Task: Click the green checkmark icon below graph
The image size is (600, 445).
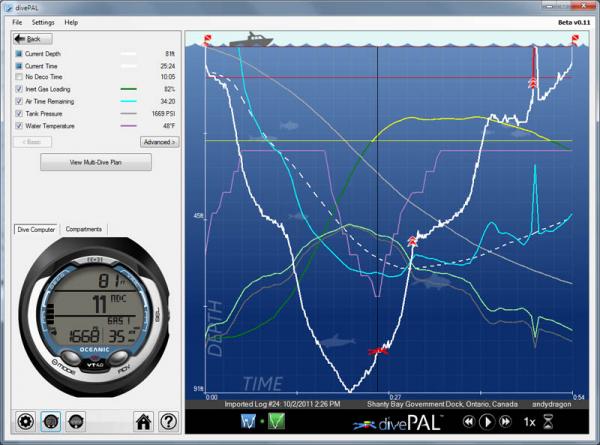Action: 251,422
